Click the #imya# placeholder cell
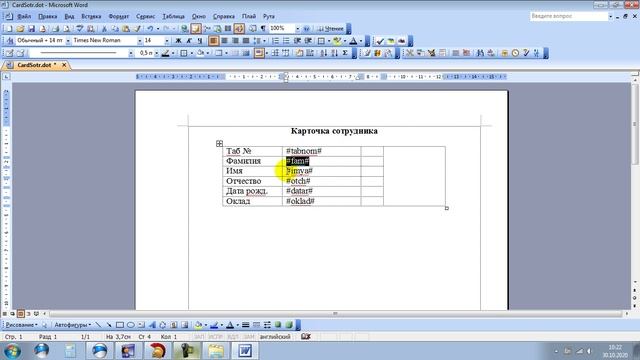Image resolution: width=640 pixels, height=360 pixels. coord(321,171)
